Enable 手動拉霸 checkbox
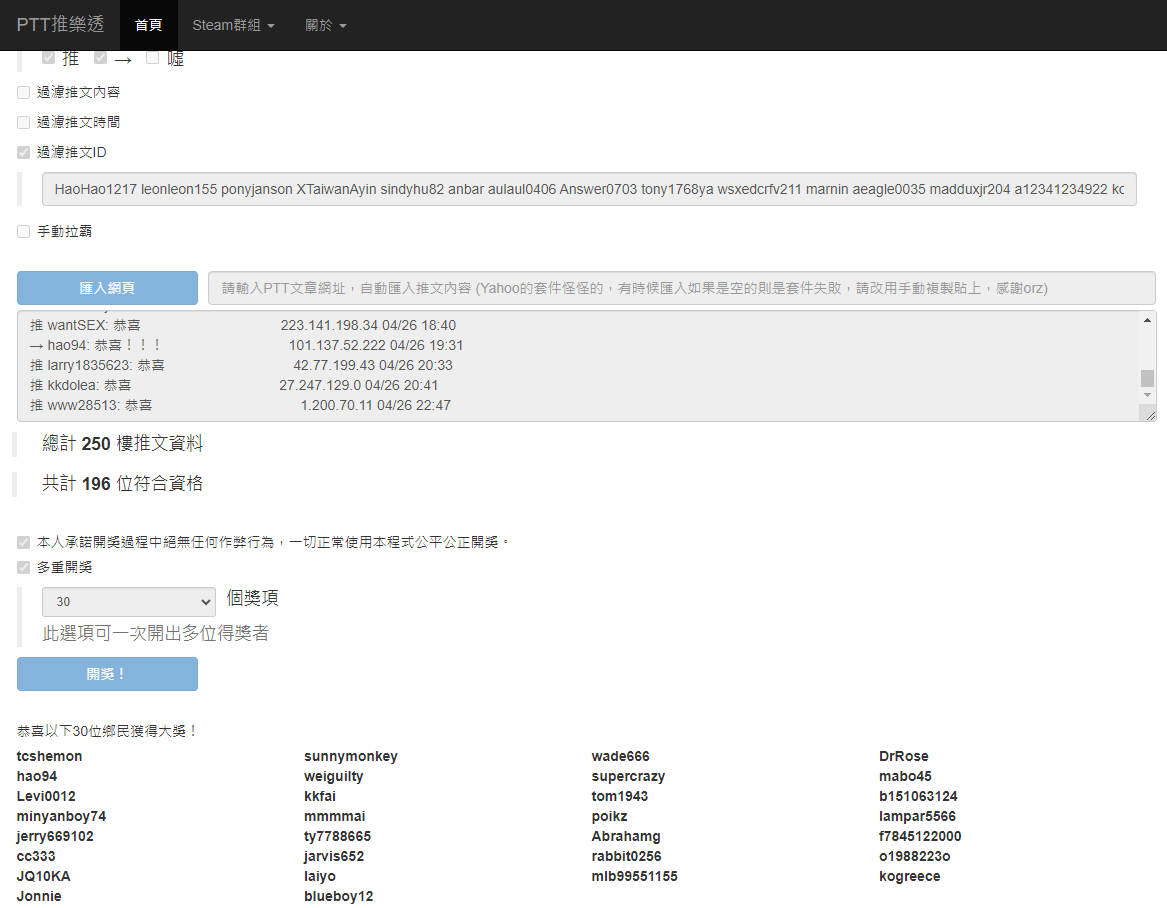Screen dimensions: 1167x908 [x=24, y=231]
